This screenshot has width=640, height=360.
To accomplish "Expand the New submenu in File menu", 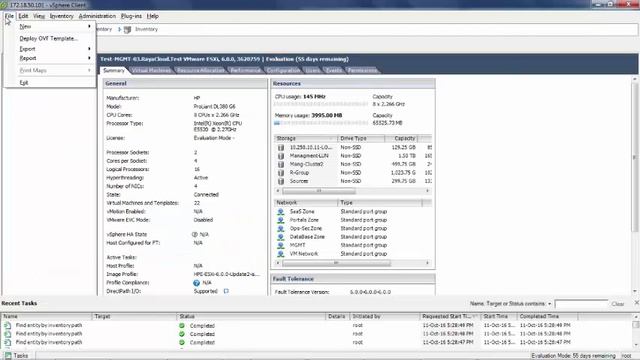I will 55,26.
